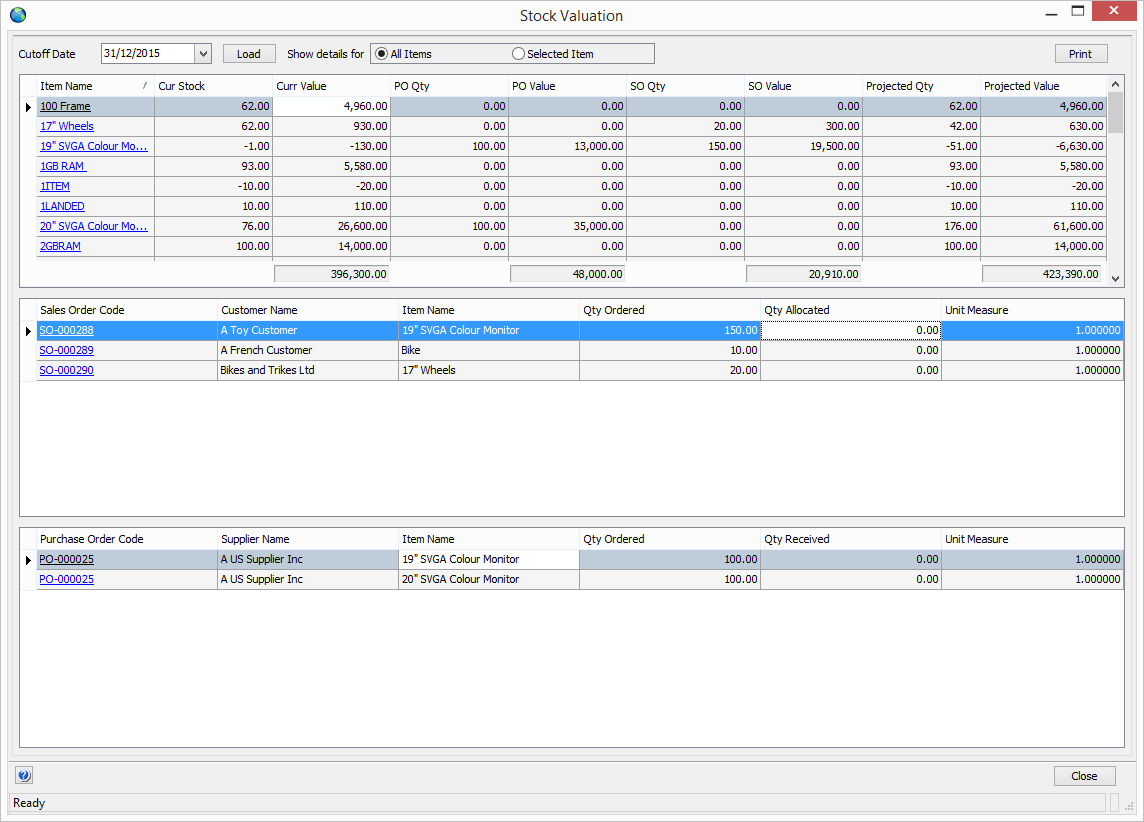The width and height of the screenshot is (1144, 822).
Task: Select the Selected Item radio button
Action: pyautogui.click(x=518, y=54)
